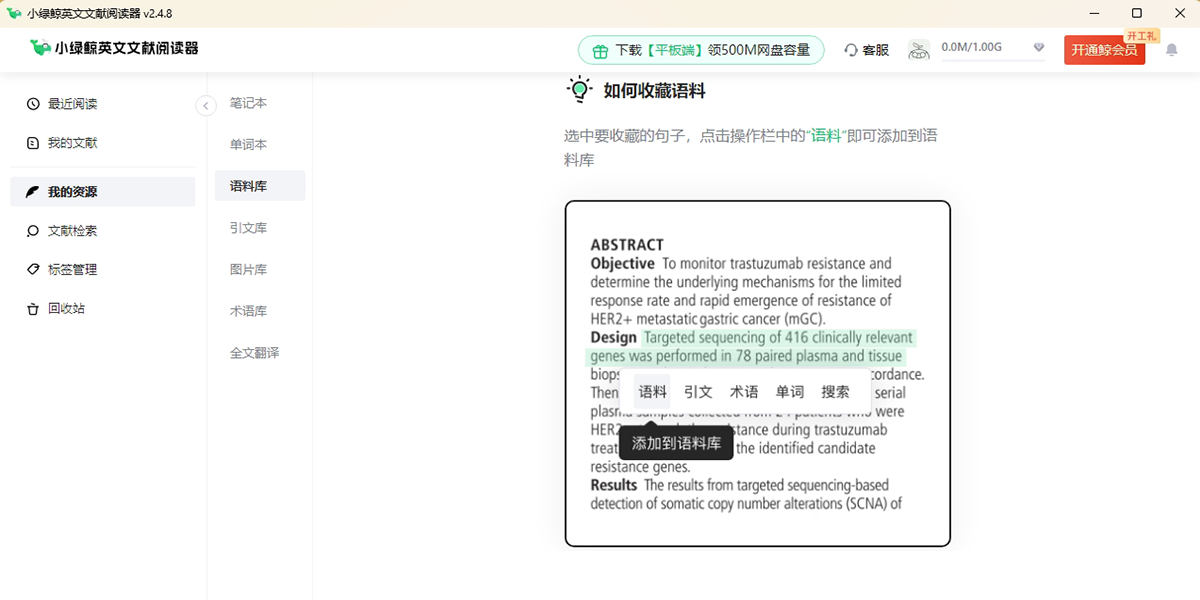
Task: Click the 我的文献 document icon
Action: point(32,142)
